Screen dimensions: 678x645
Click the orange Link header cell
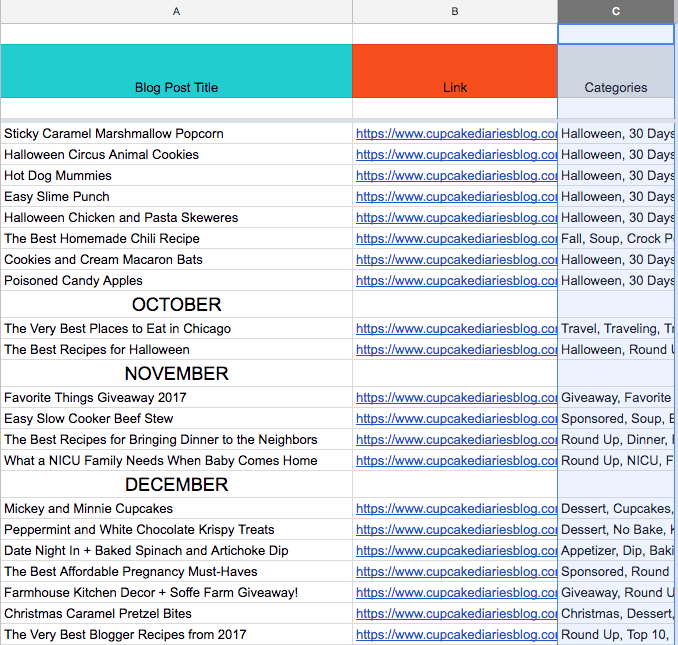point(455,71)
